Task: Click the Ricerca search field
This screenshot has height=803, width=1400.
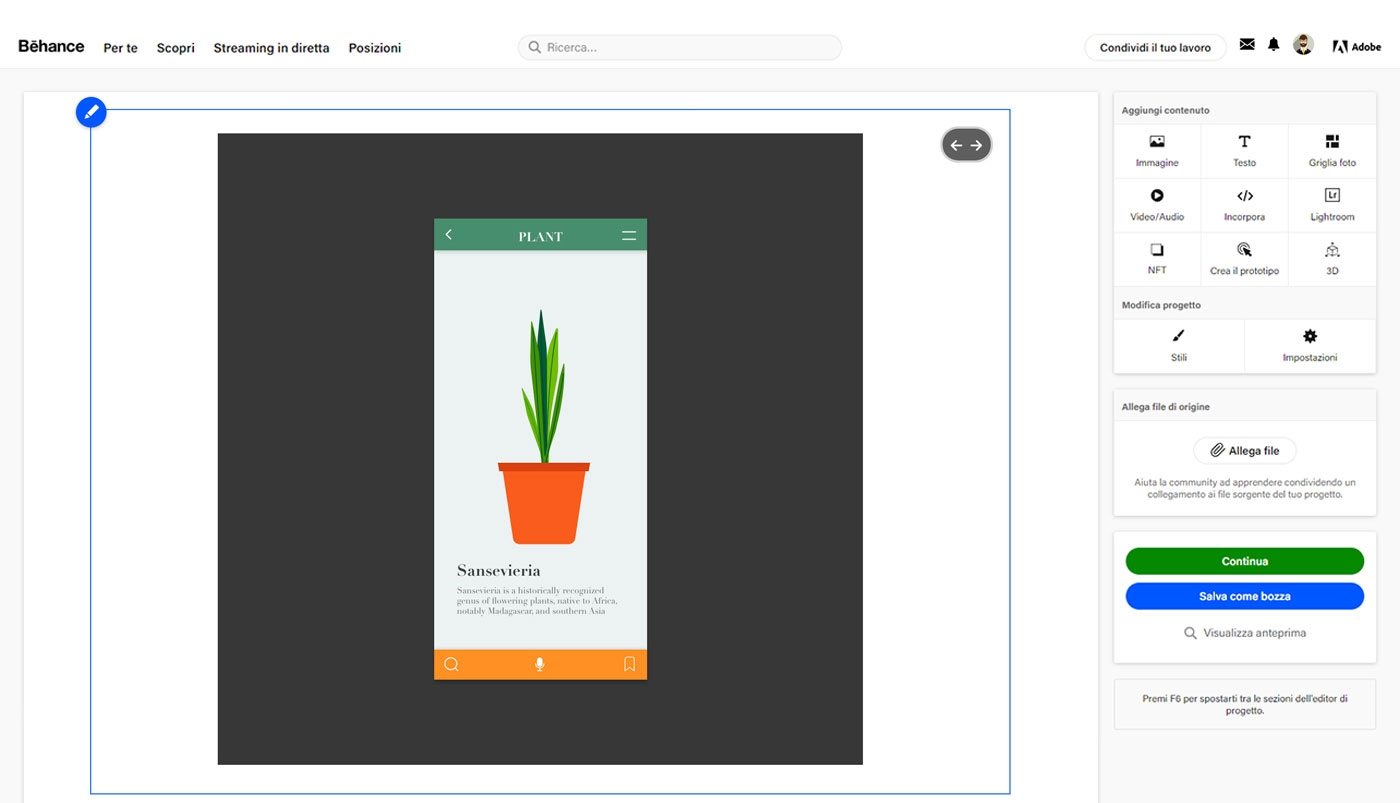Action: (x=680, y=47)
